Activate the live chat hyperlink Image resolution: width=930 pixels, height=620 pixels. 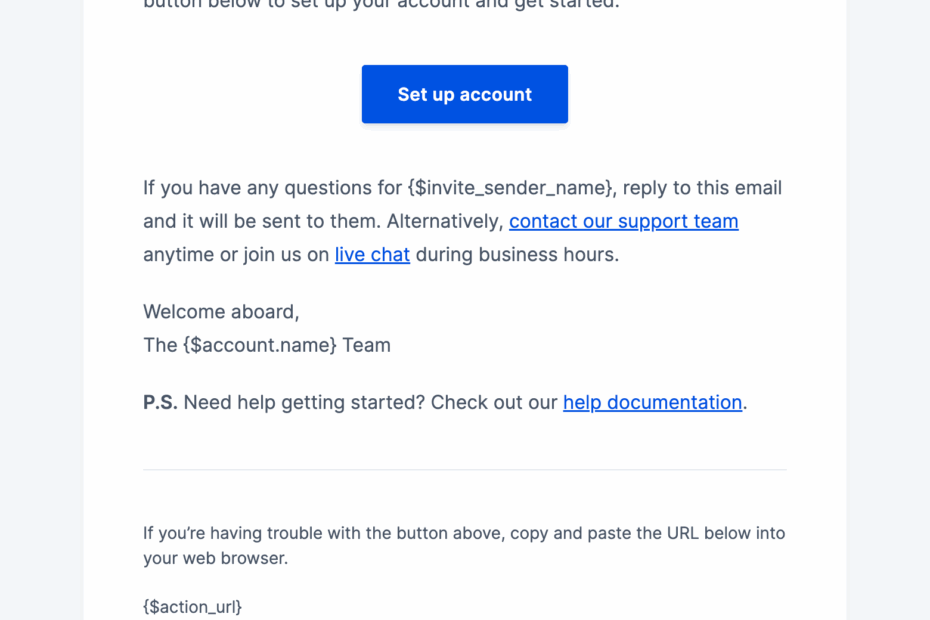[x=371, y=254]
